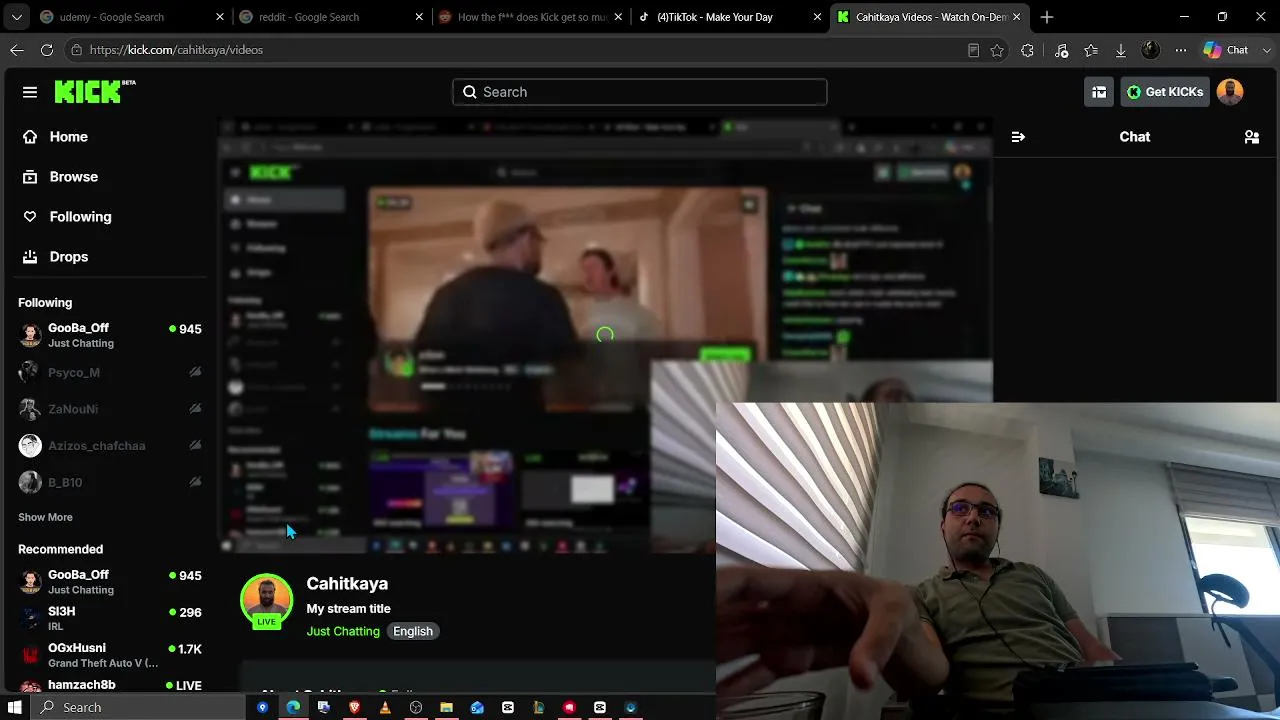The height and width of the screenshot is (720, 1280).
Task: Reload the current page
Action: pos(47,50)
